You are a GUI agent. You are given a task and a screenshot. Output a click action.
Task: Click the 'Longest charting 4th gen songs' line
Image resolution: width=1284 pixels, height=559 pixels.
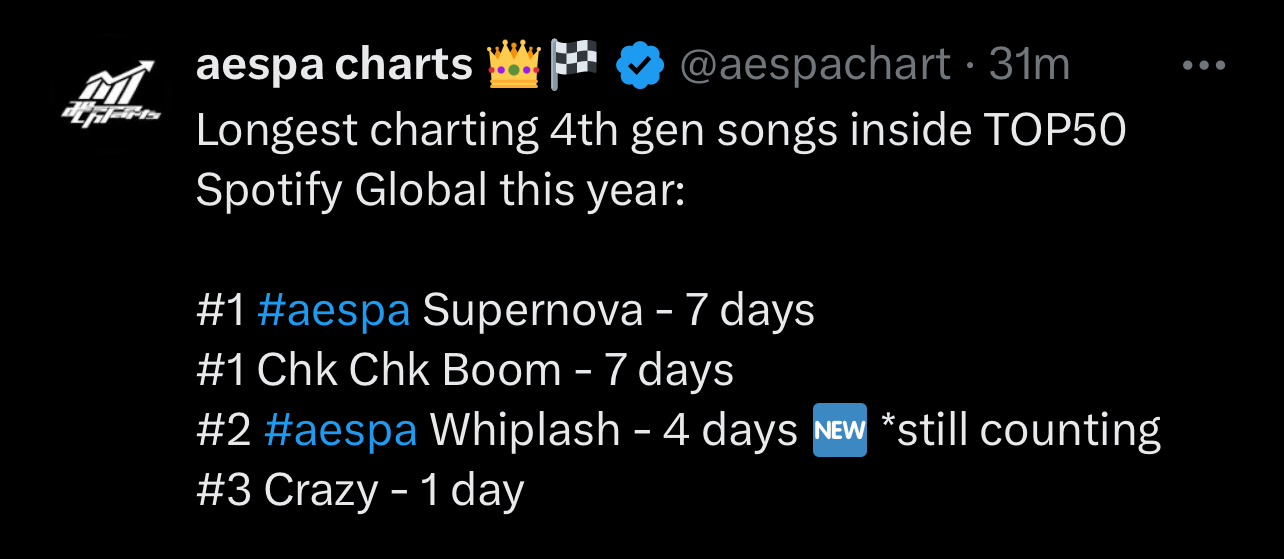click(661, 131)
